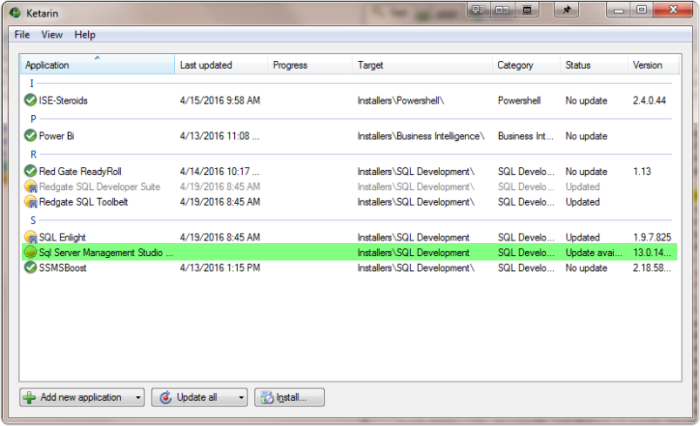Click the Red Gate ReadyRoll check icon
Image resolution: width=700 pixels, height=426 pixels.
30,171
